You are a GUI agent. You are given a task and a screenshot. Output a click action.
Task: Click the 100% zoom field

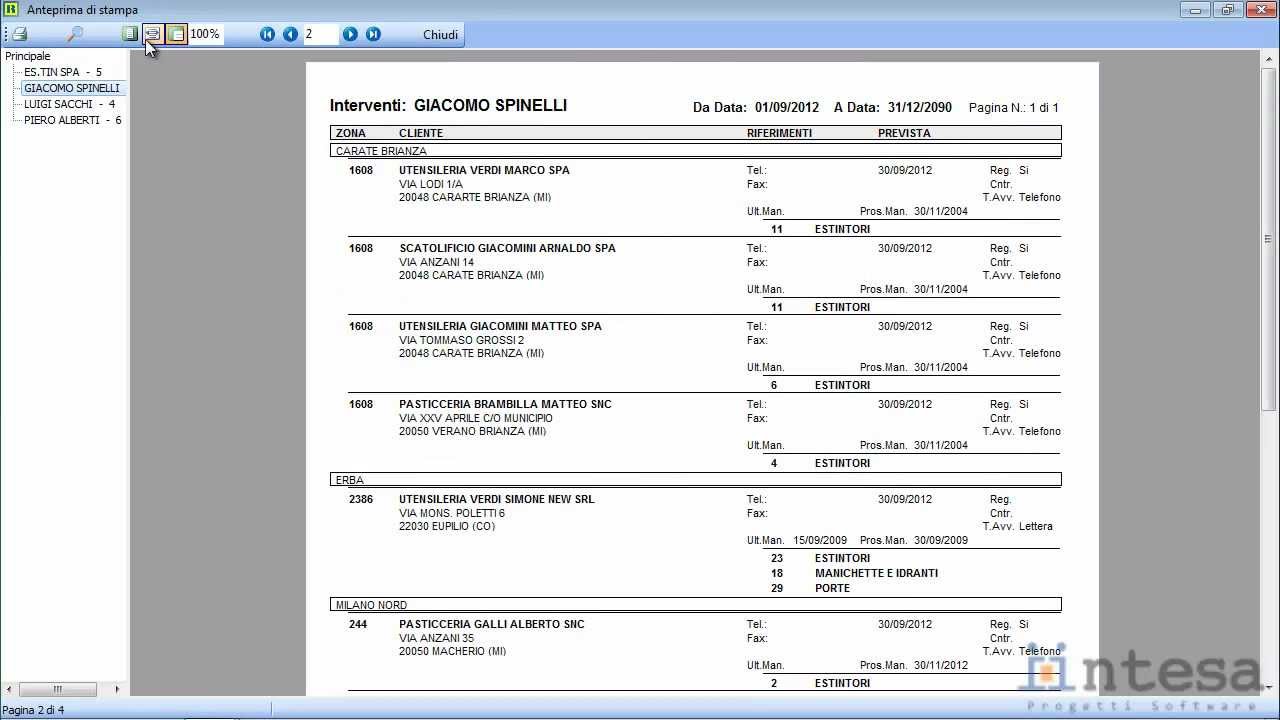point(205,34)
